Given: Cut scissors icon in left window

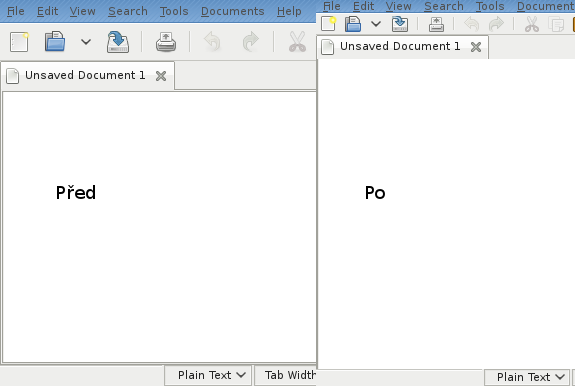Looking at the screenshot, I should (297, 41).
